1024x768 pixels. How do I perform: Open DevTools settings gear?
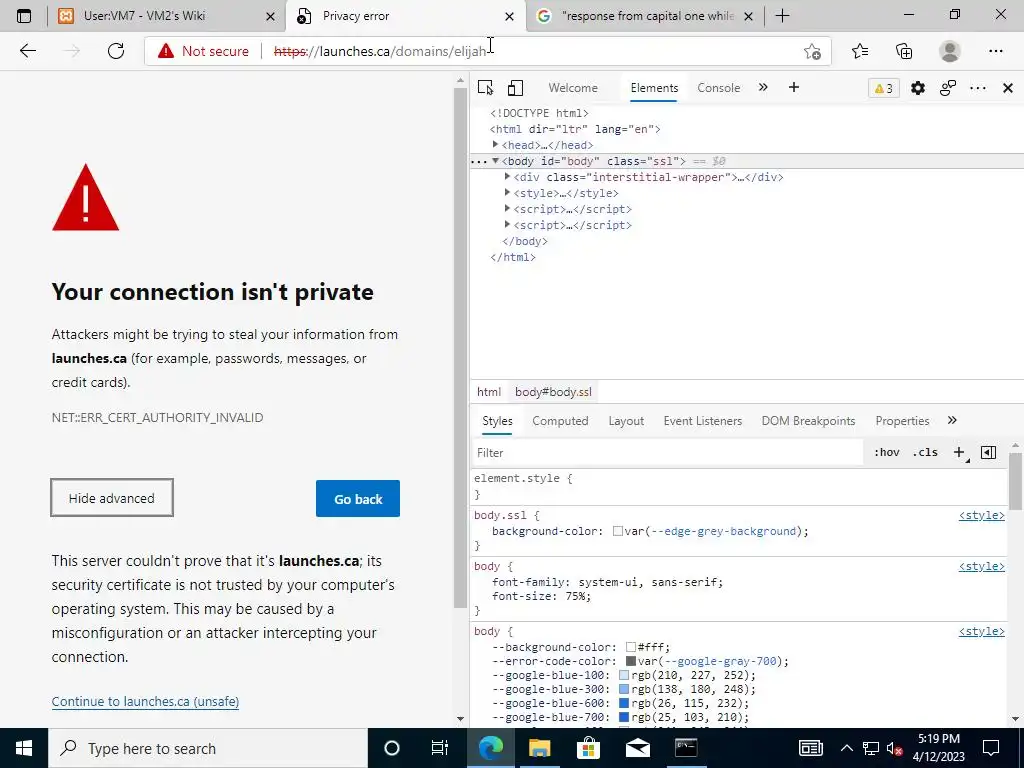click(918, 88)
